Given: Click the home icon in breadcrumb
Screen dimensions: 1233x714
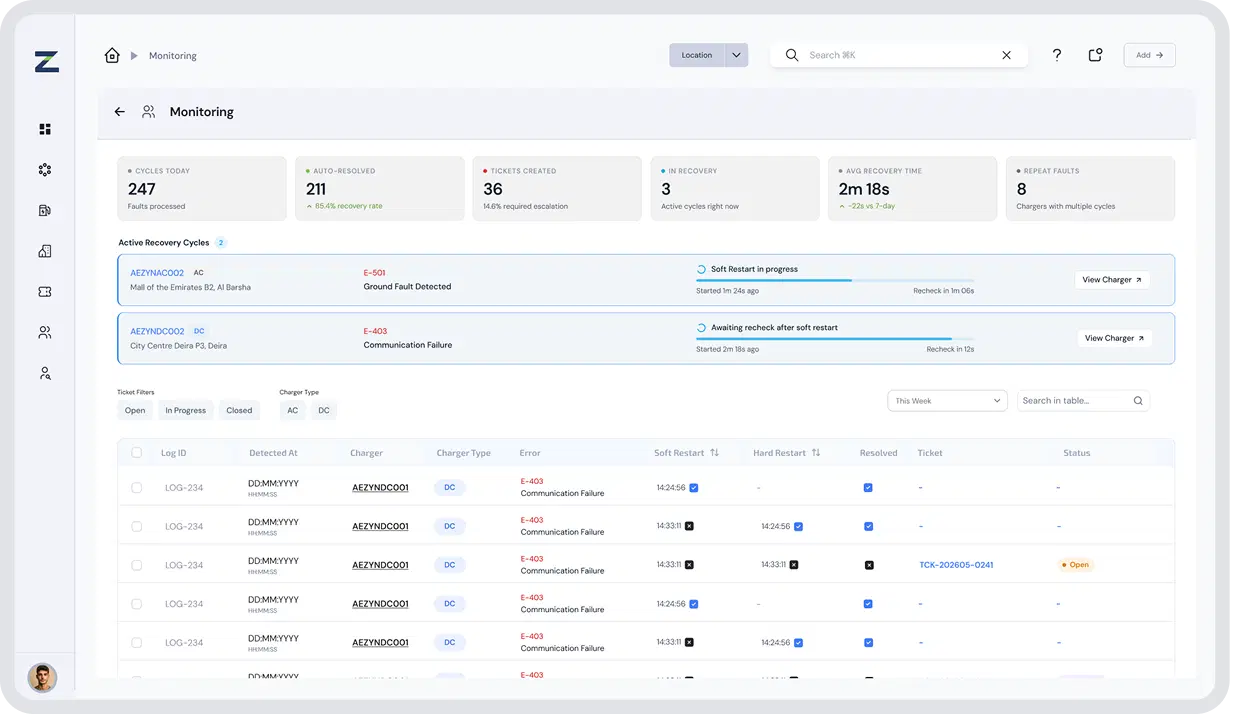Looking at the screenshot, I should pyautogui.click(x=112, y=55).
